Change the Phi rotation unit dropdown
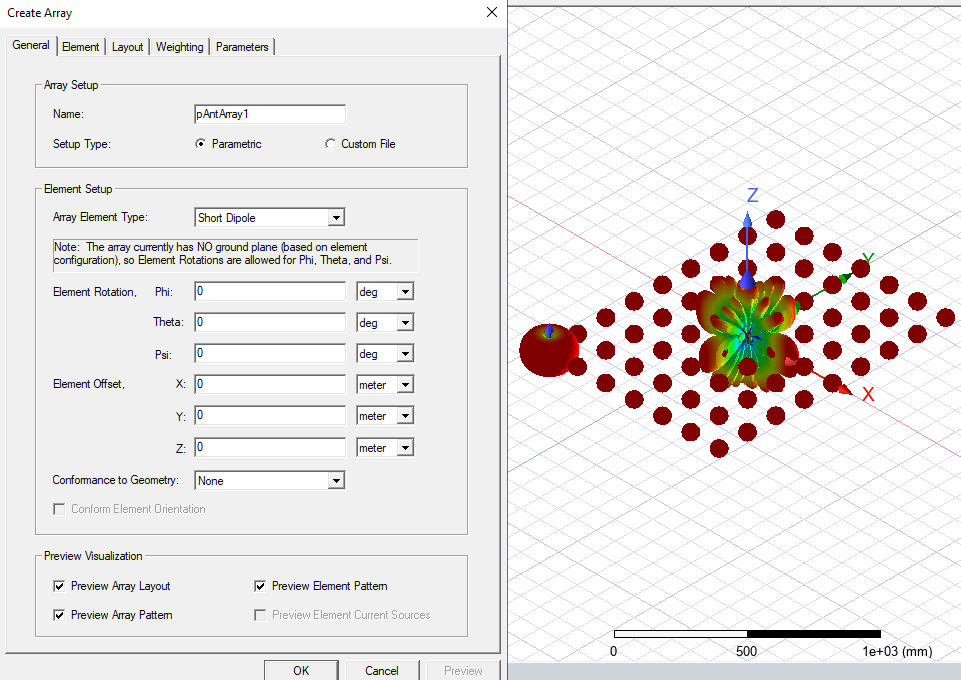The image size is (961, 680). click(404, 291)
